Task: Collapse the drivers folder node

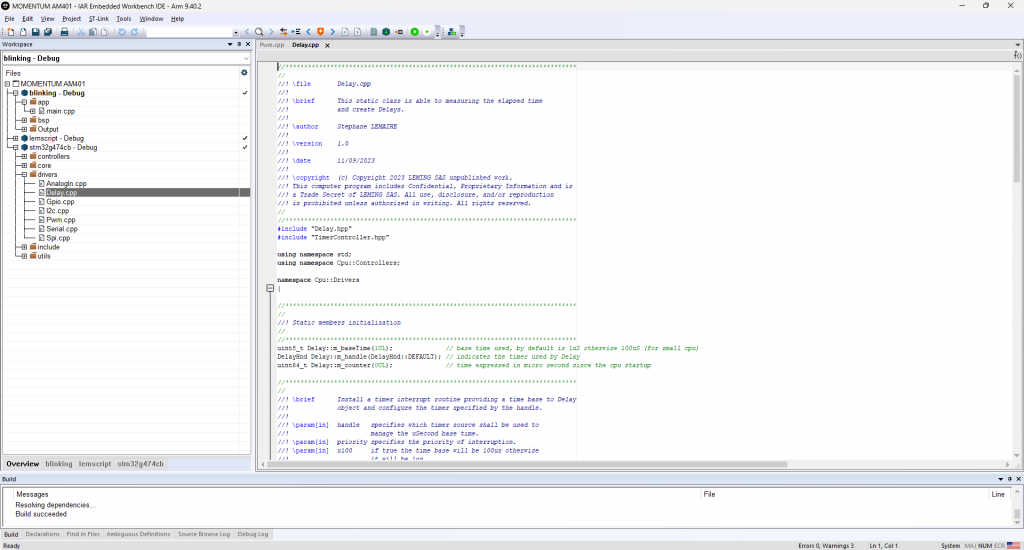Action: pyautogui.click(x=24, y=175)
